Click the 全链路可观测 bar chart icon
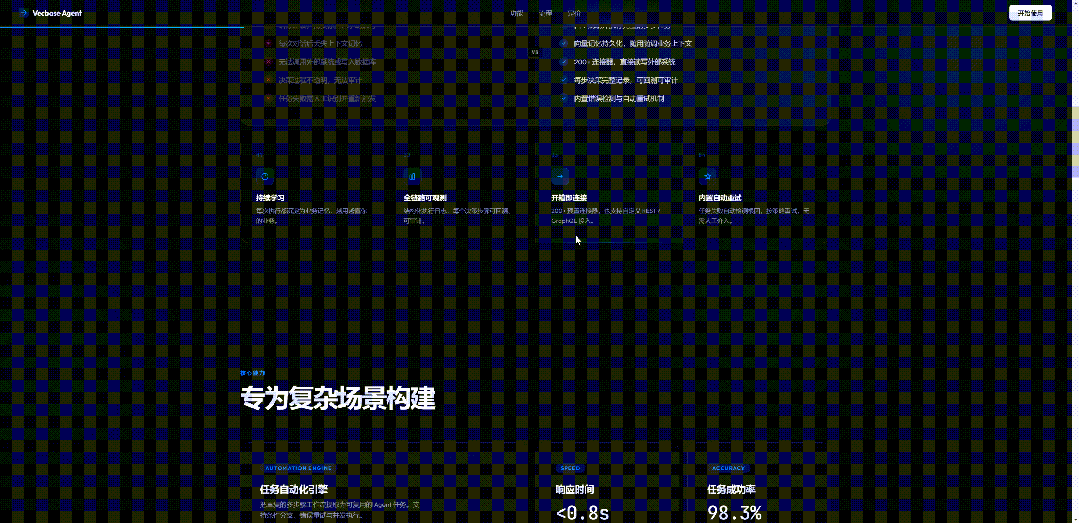 tap(412, 176)
